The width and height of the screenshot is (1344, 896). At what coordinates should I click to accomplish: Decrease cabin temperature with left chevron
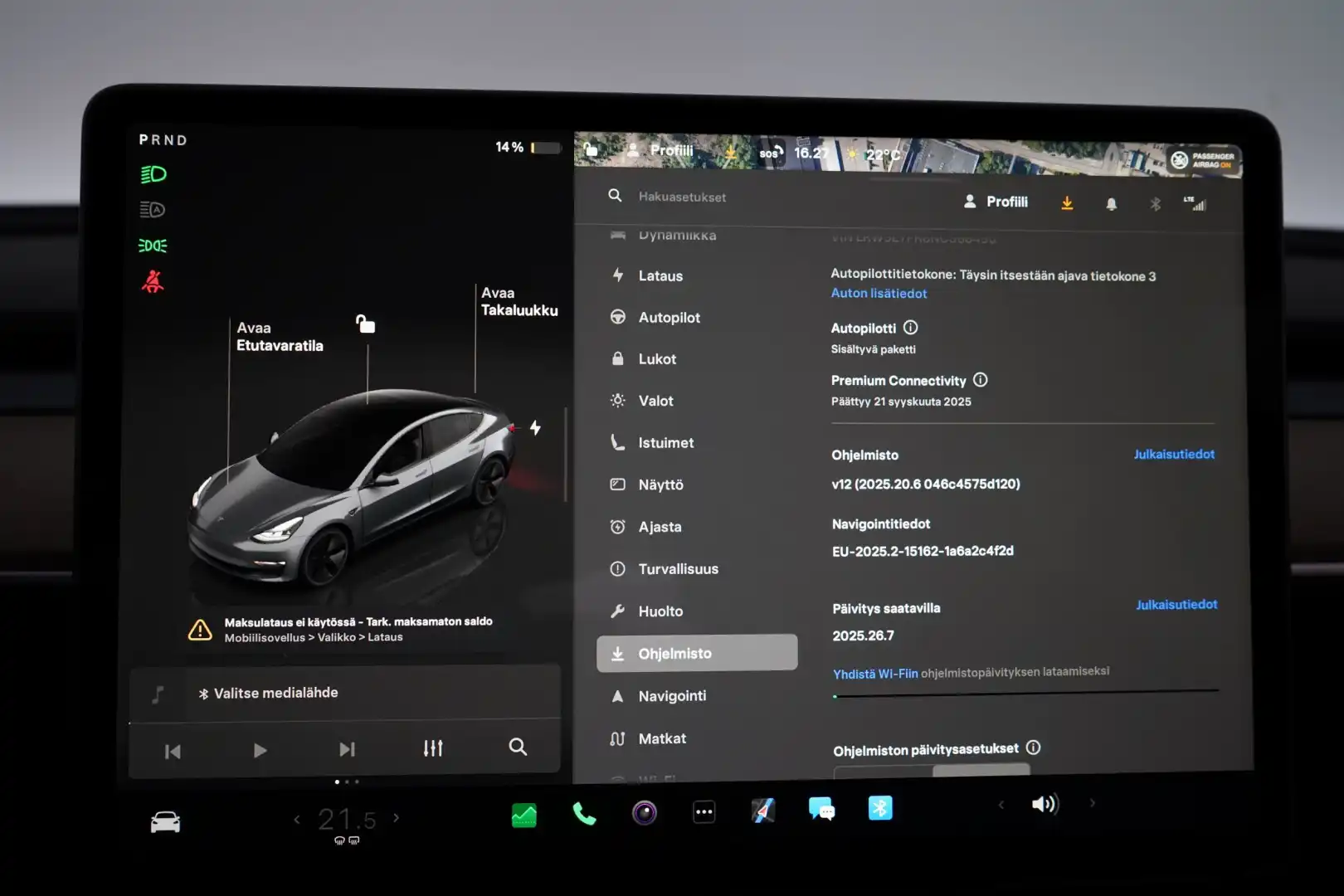pos(297,820)
